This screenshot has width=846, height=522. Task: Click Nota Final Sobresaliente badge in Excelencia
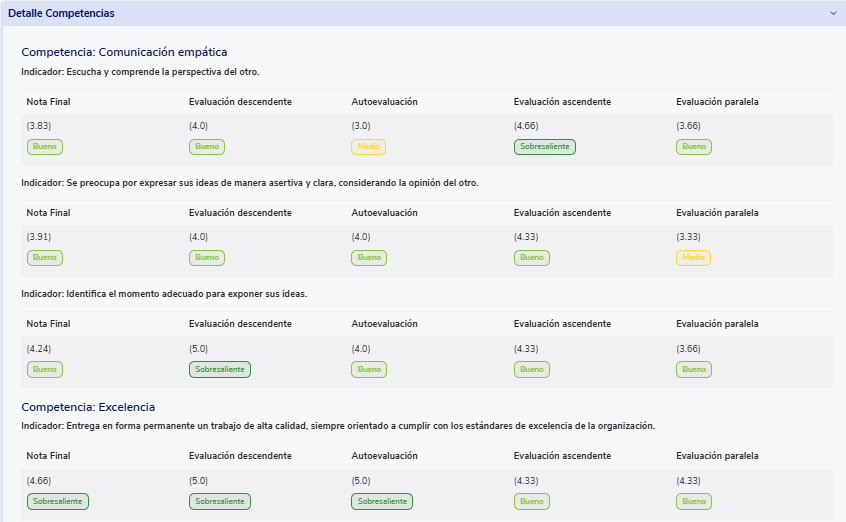pyautogui.click(x=57, y=501)
